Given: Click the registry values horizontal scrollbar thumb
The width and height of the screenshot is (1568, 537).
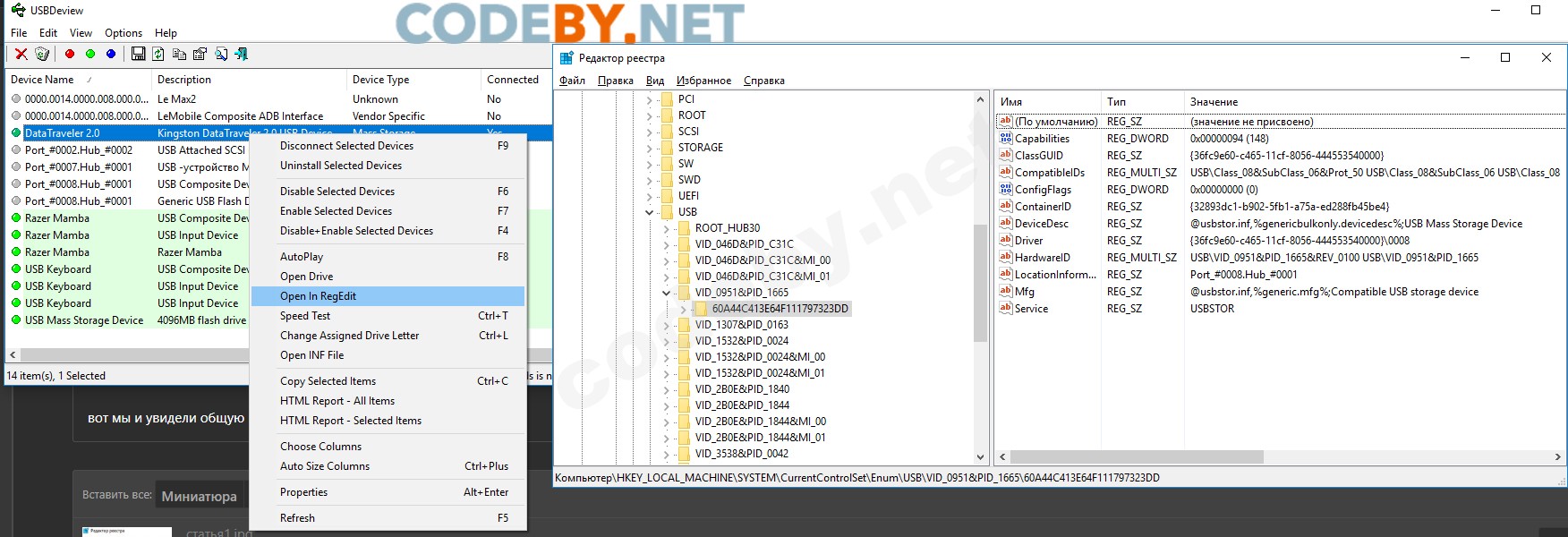Looking at the screenshot, I should click(x=1137, y=457).
